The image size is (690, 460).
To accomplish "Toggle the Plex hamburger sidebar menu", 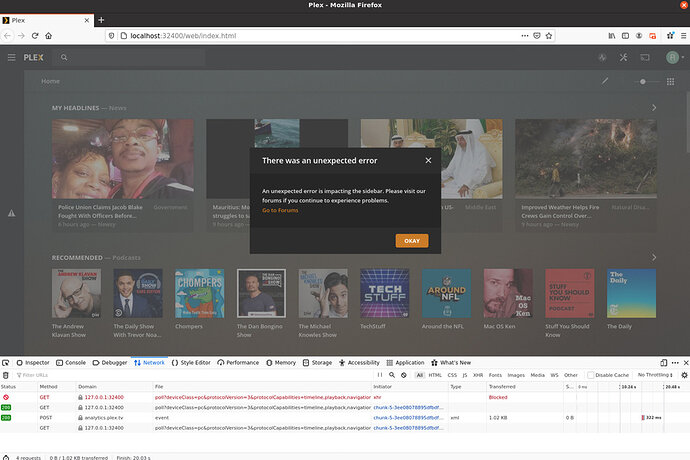I will [11, 57].
